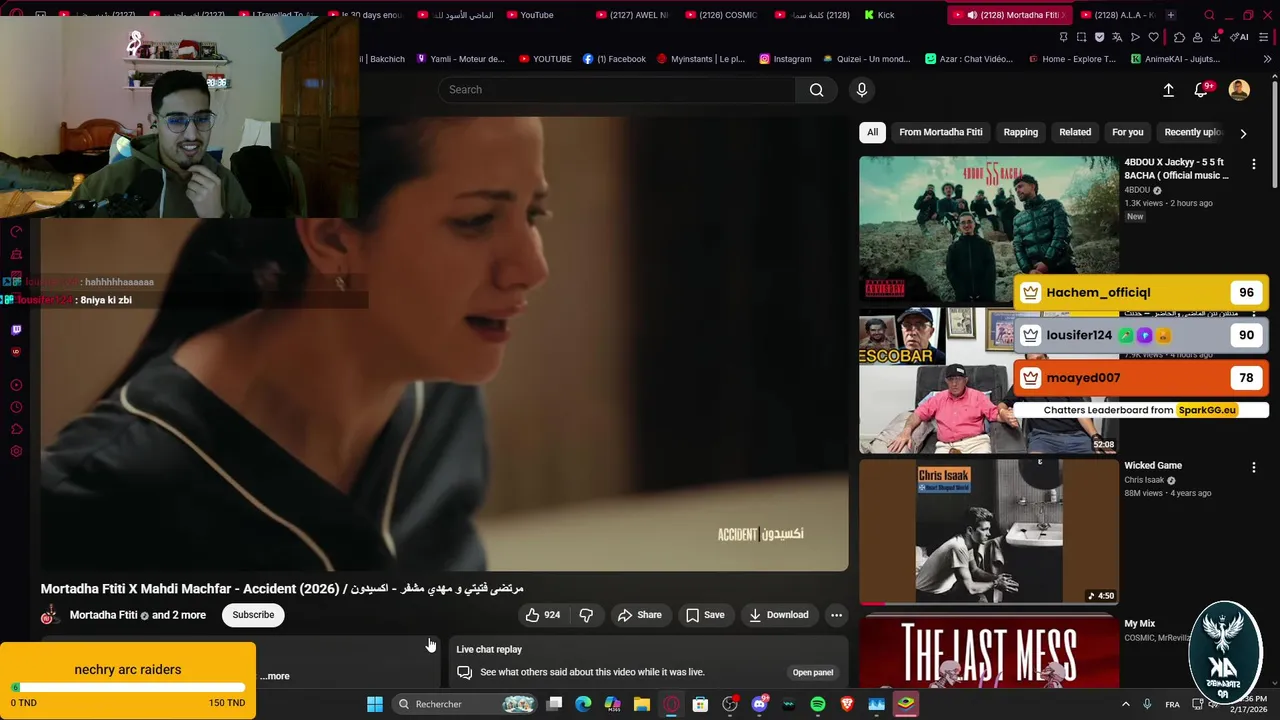Show hidden system tray icons
This screenshot has height=720, width=1280.
pyautogui.click(x=1125, y=704)
